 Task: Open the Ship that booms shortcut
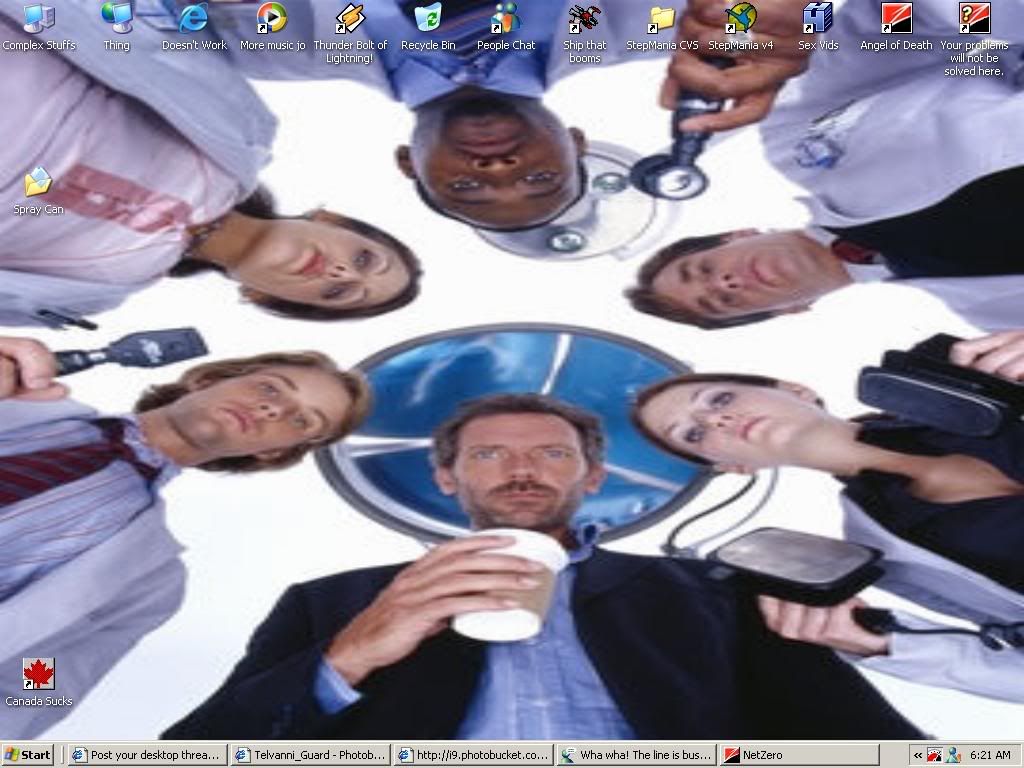pyautogui.click(x=584, y=18)
